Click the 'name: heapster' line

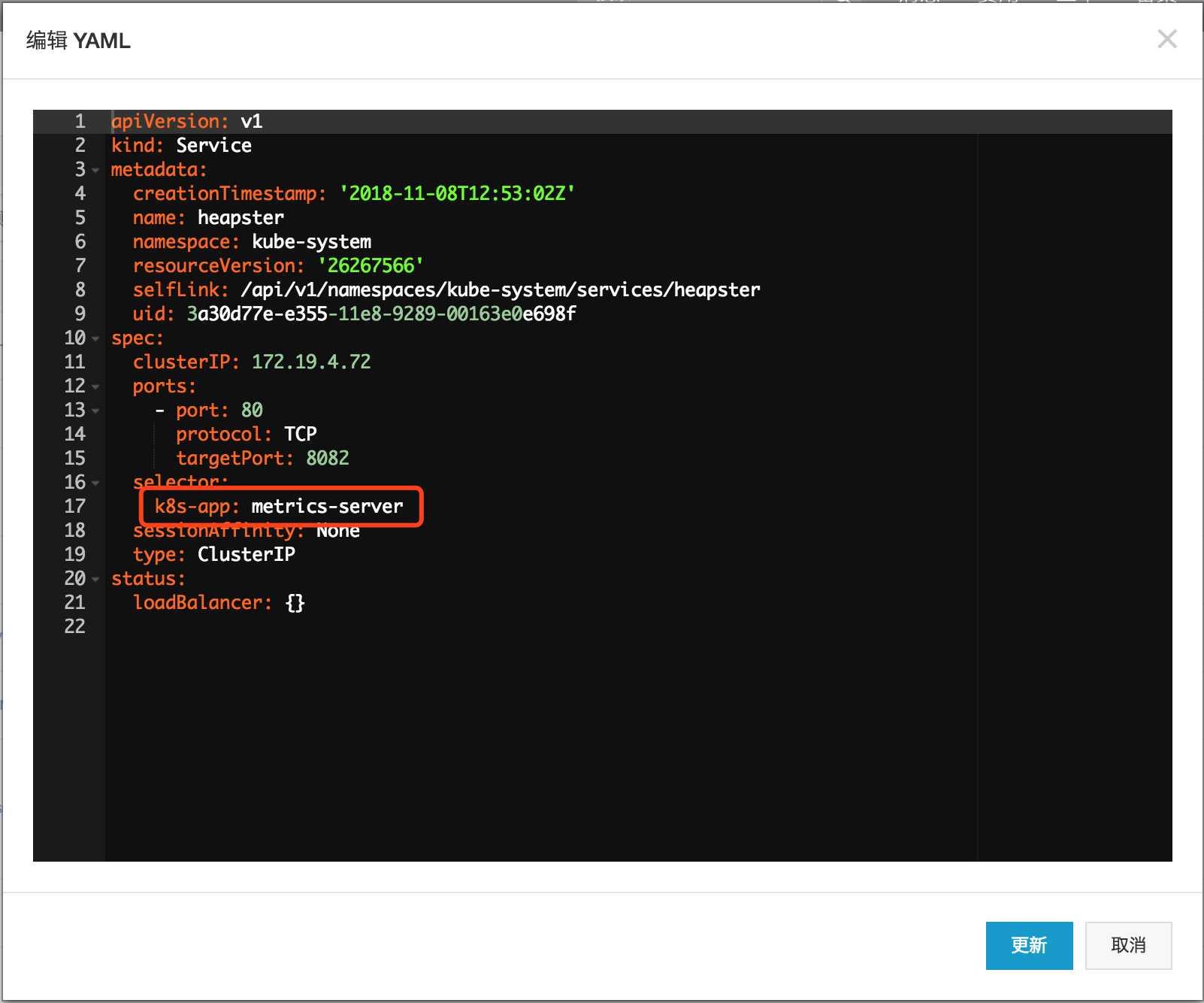click(x=208, y=217)
